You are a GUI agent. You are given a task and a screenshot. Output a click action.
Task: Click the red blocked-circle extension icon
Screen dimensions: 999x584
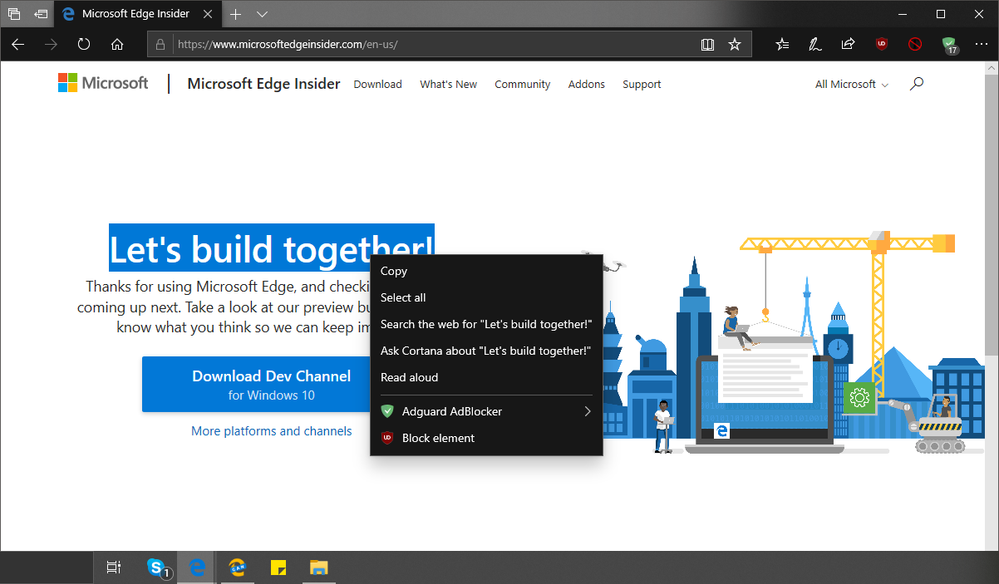[915, 44]
